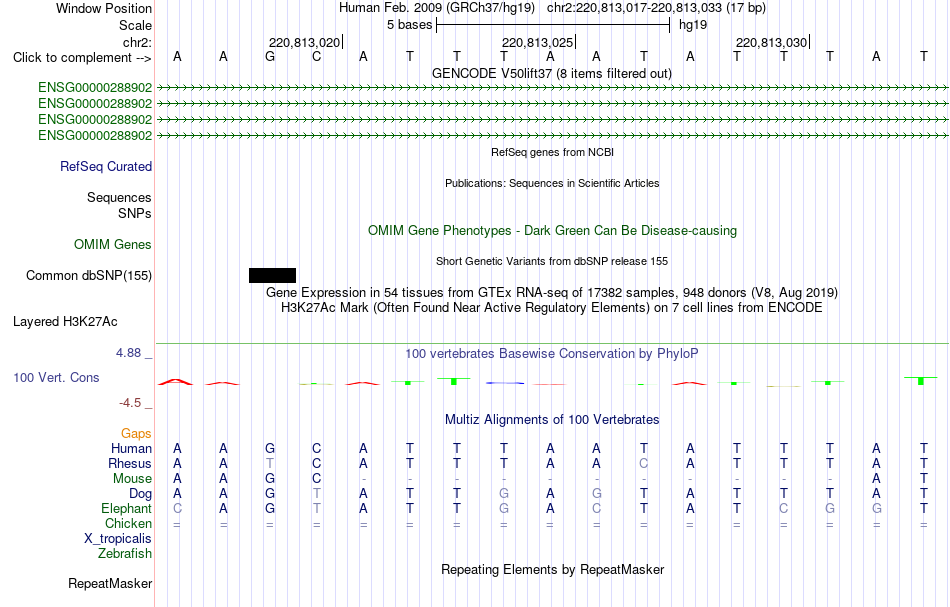Screen dimensions: 950x607
Task: Open 'Publications: Sequences in Scientific Articles' title
Action: coord(553,183)
